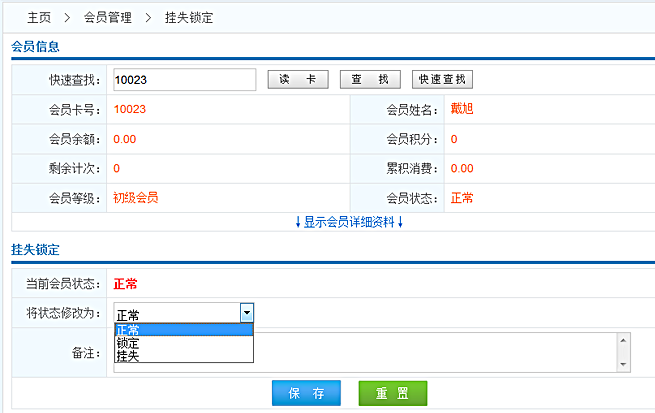Toggle the 将状态修改为 dropdown arrow

247,313
